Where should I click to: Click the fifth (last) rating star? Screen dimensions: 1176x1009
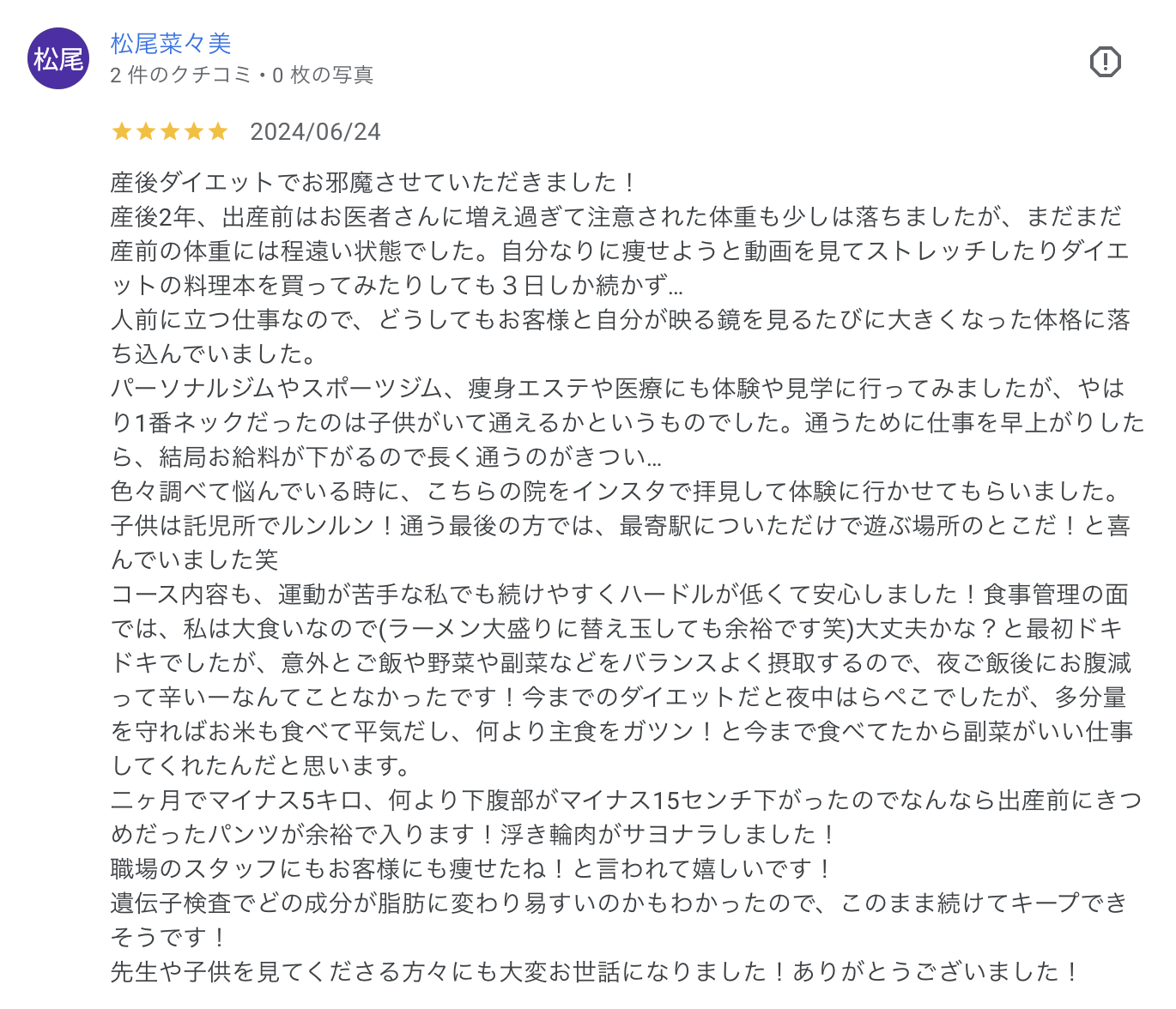(218, 131)
